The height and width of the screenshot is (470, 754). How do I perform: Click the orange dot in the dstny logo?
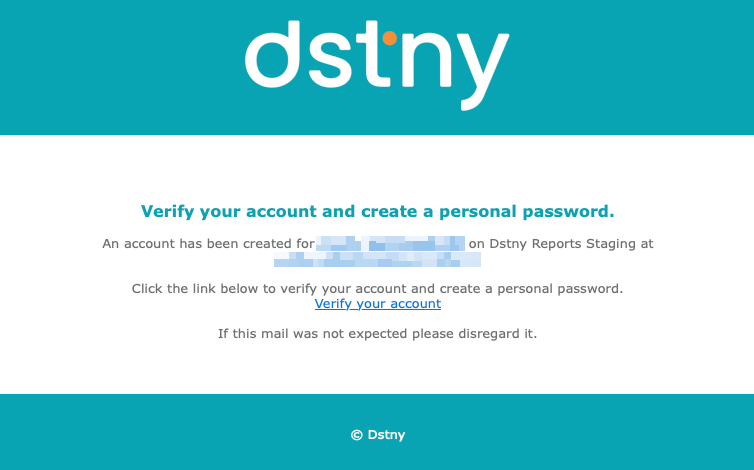(390, 38)
